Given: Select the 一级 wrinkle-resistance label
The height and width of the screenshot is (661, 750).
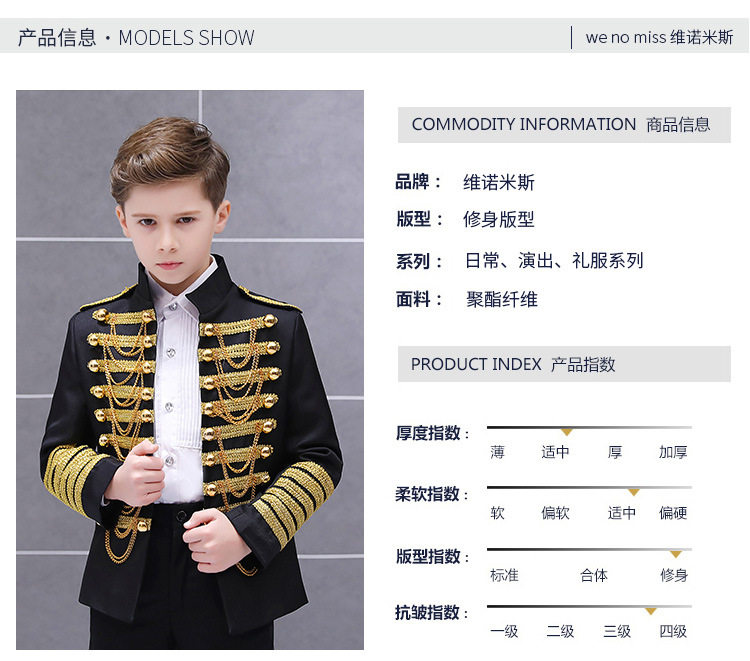Looking at the screenshot, I should click(504, 631).
